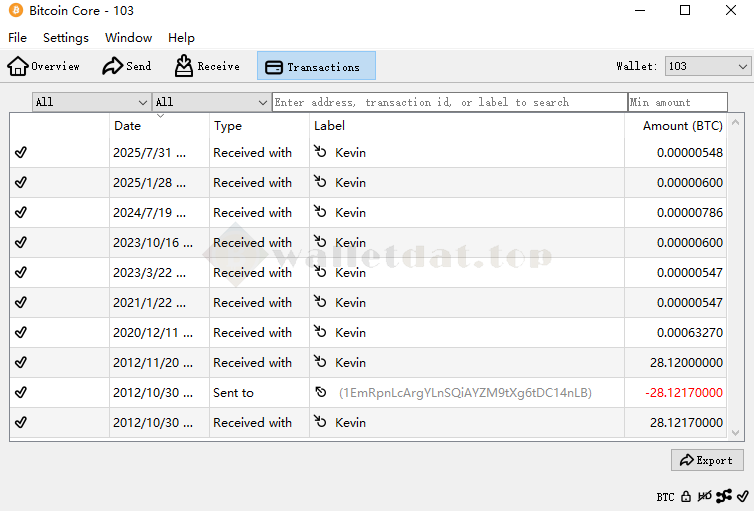Focus the address search field
The width and height of the screenshot is (754, 511).
(449, 102)
